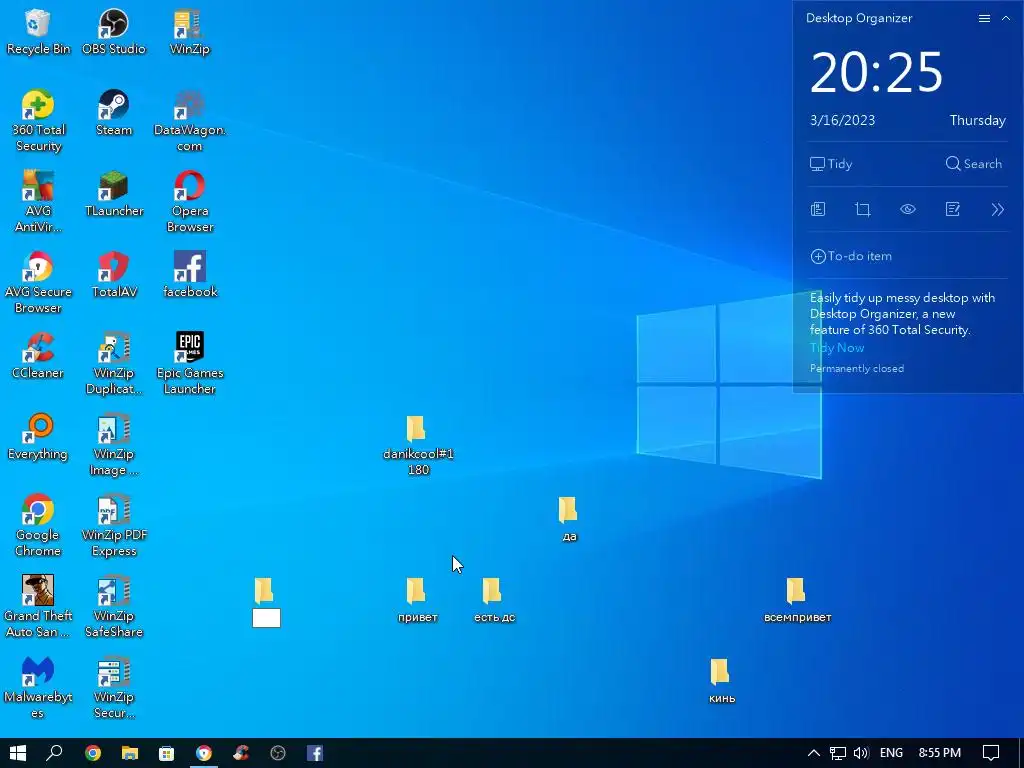Open the Desktop Organizer hamburger menu
1024x768 pixels.
point(984,18)
